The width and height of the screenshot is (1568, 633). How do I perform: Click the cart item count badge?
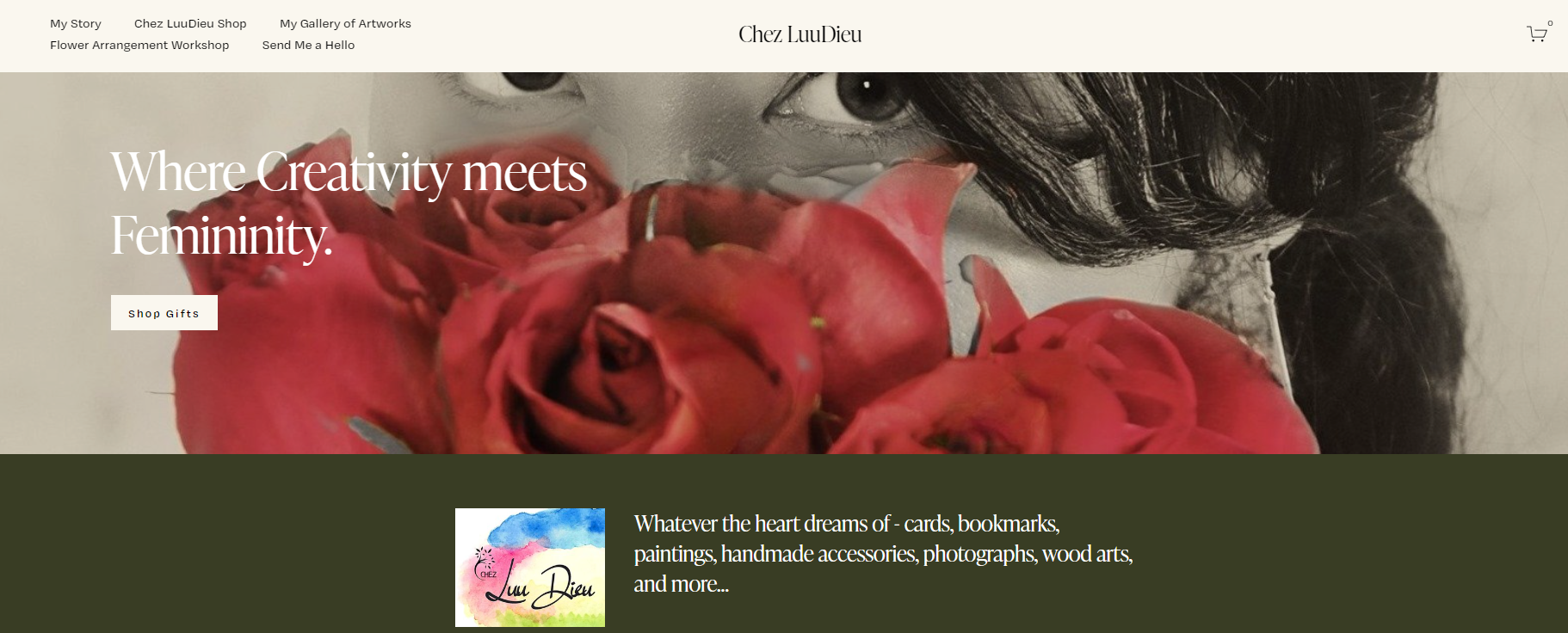tap(1550, 23)
